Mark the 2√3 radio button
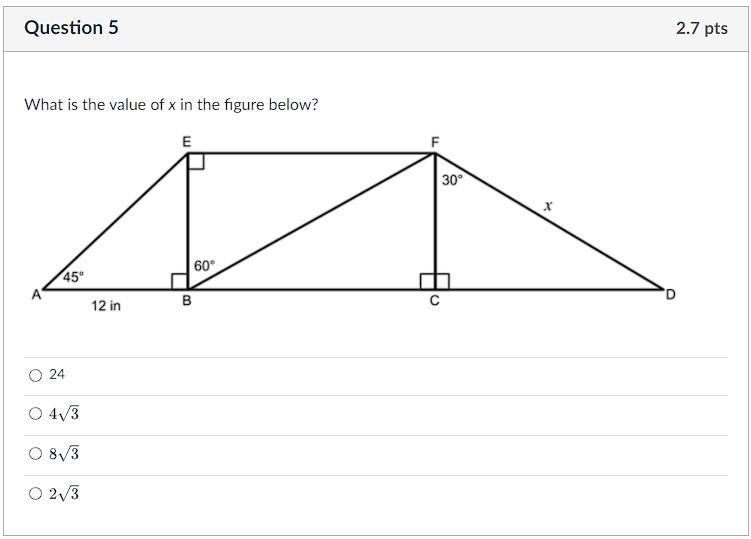The image size is (751, 539). [35, 493]
